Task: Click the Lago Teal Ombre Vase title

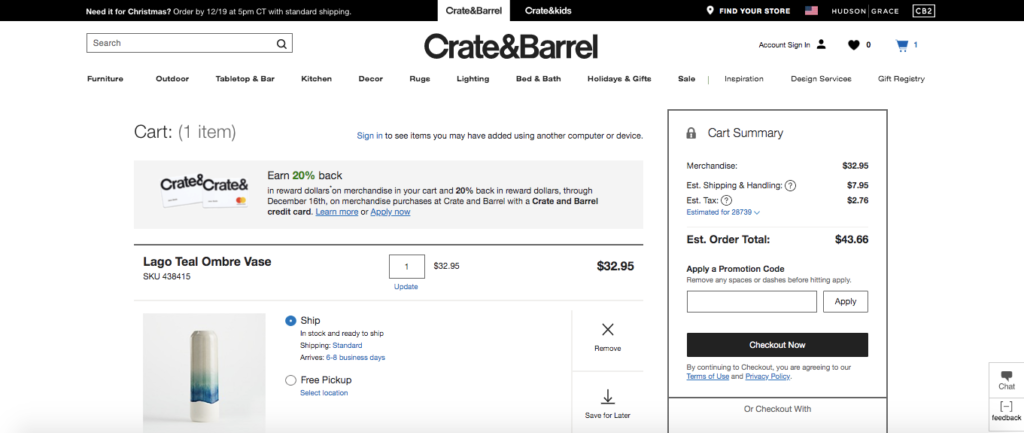Action: coord(207,262)
